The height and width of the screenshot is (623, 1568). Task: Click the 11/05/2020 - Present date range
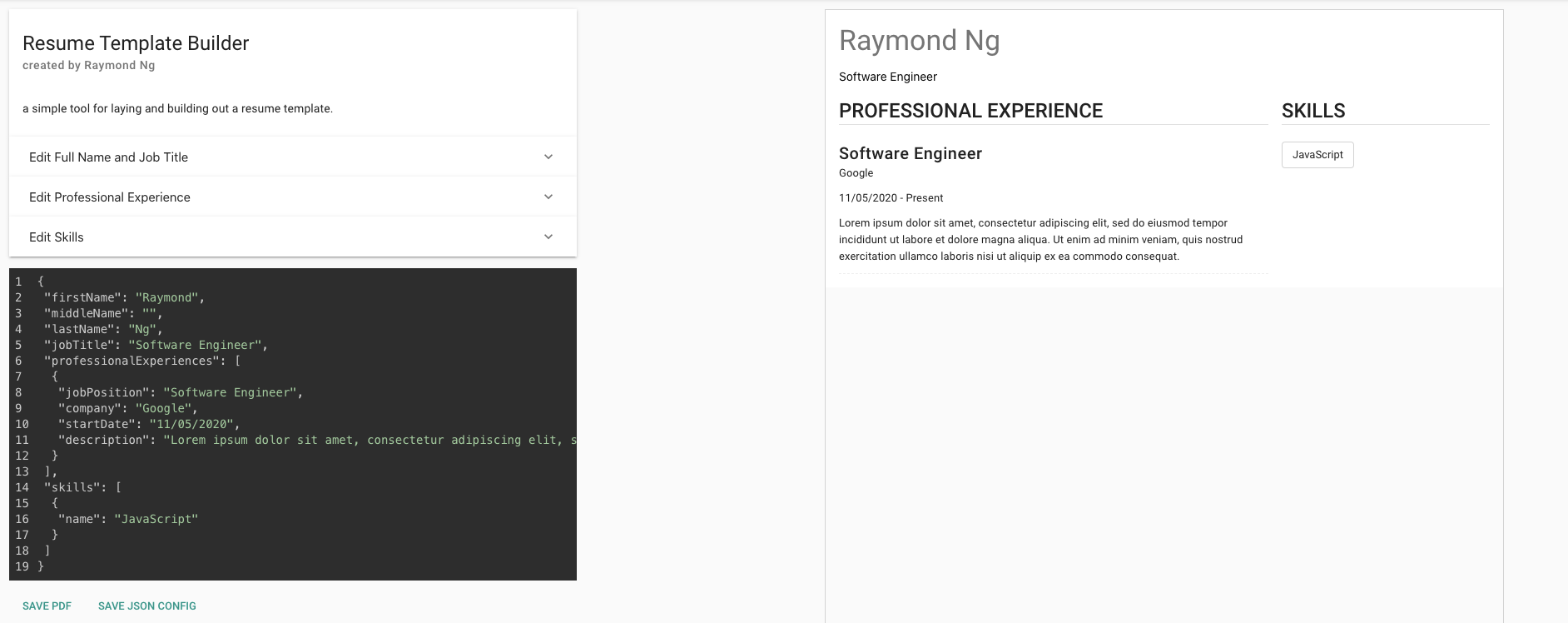coord(891,198)
